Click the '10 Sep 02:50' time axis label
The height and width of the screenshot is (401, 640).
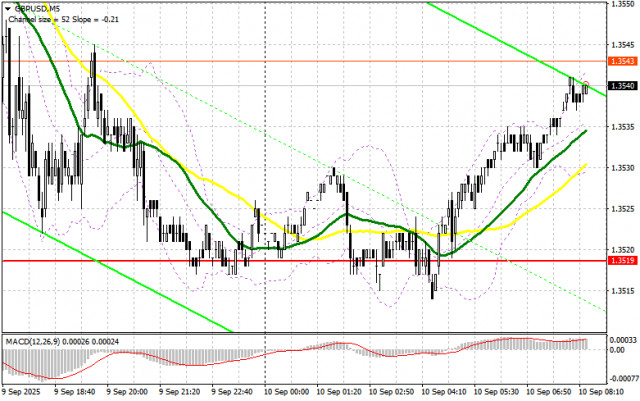(391, 392)
